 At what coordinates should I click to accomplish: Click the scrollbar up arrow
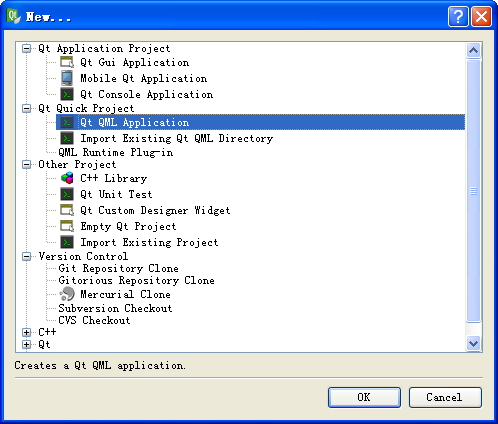pos(473,51)
